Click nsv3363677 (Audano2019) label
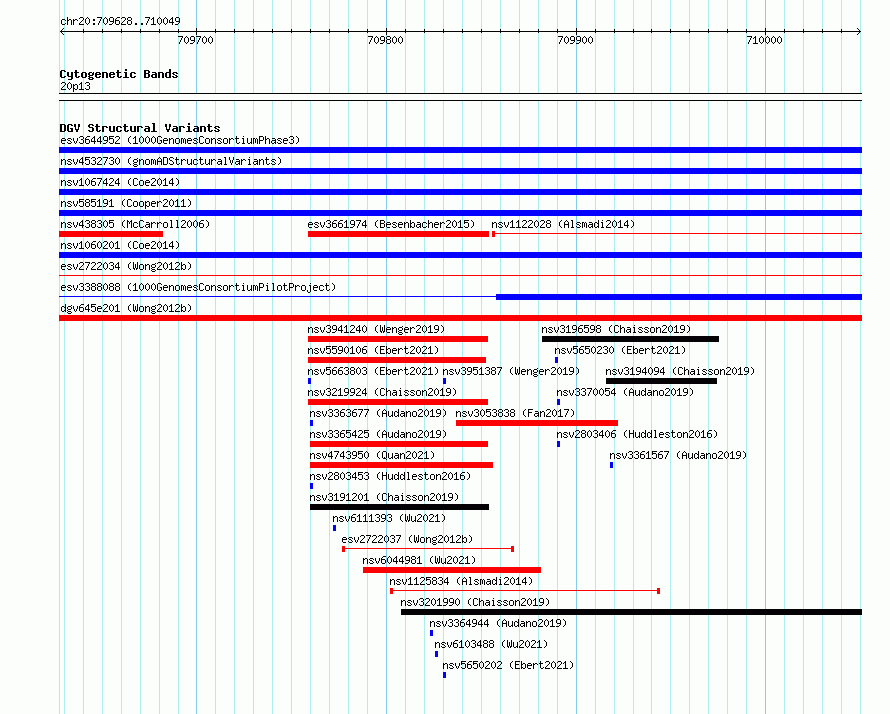The image size is (890, 714). coord(379,413)
